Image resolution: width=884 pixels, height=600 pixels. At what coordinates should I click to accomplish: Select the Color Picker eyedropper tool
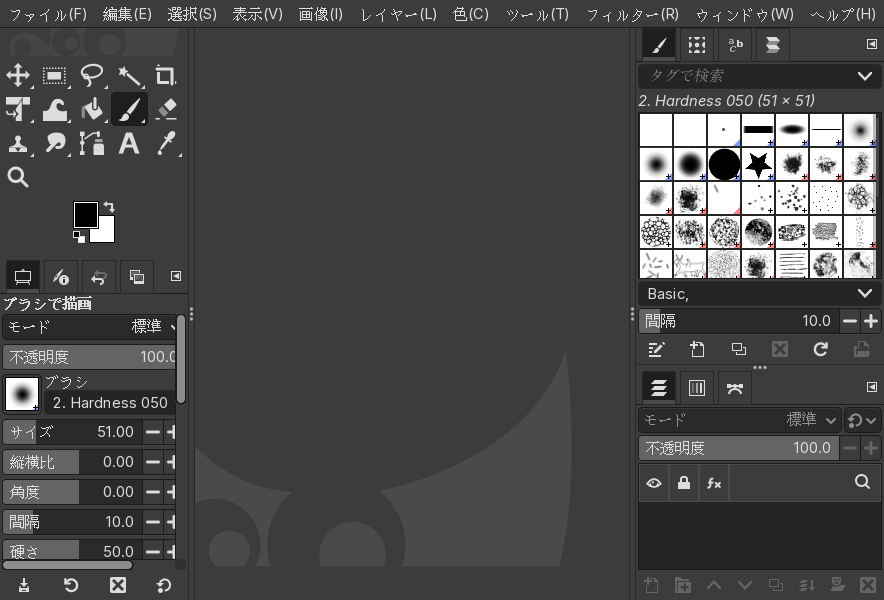(166, 143)
